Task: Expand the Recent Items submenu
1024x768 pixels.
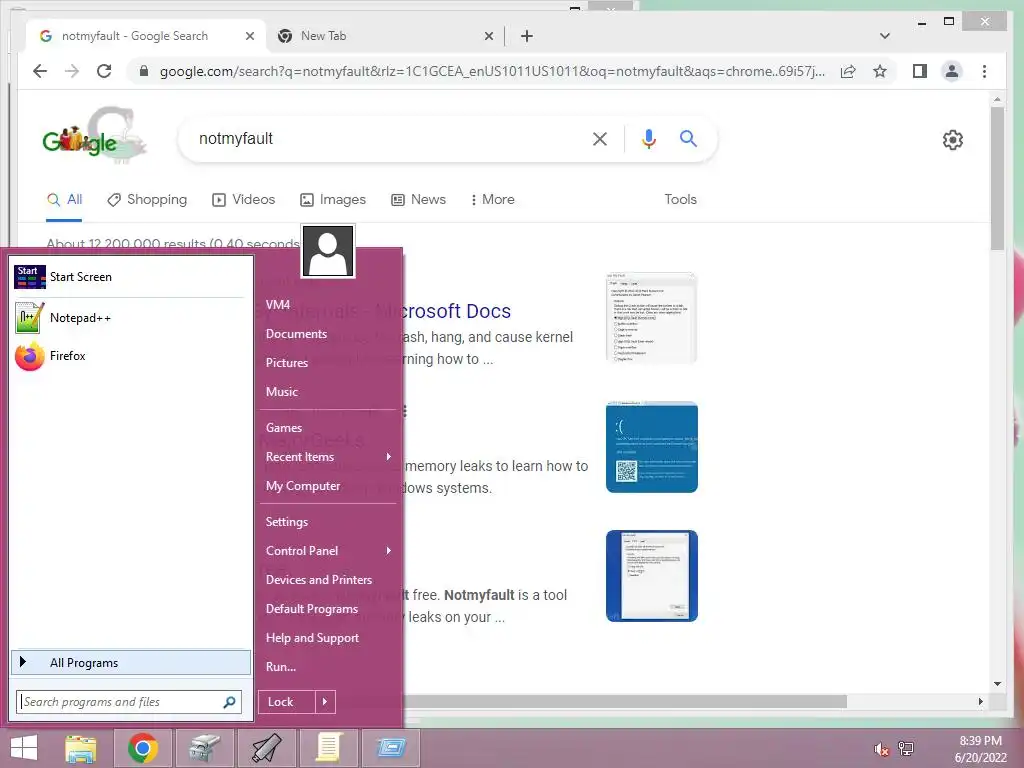Action: (328, 457)
